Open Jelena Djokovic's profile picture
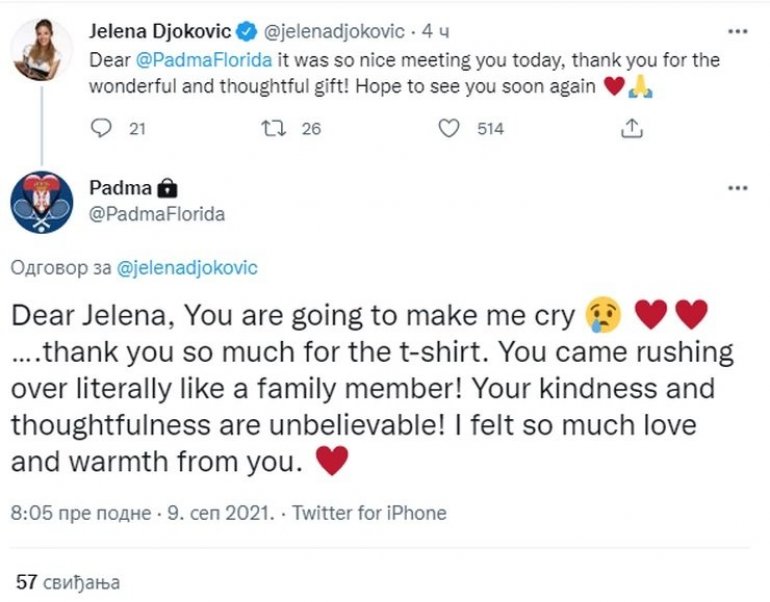Screen dimensions: 770x602 pyautogui.click(x=41, y=47)
